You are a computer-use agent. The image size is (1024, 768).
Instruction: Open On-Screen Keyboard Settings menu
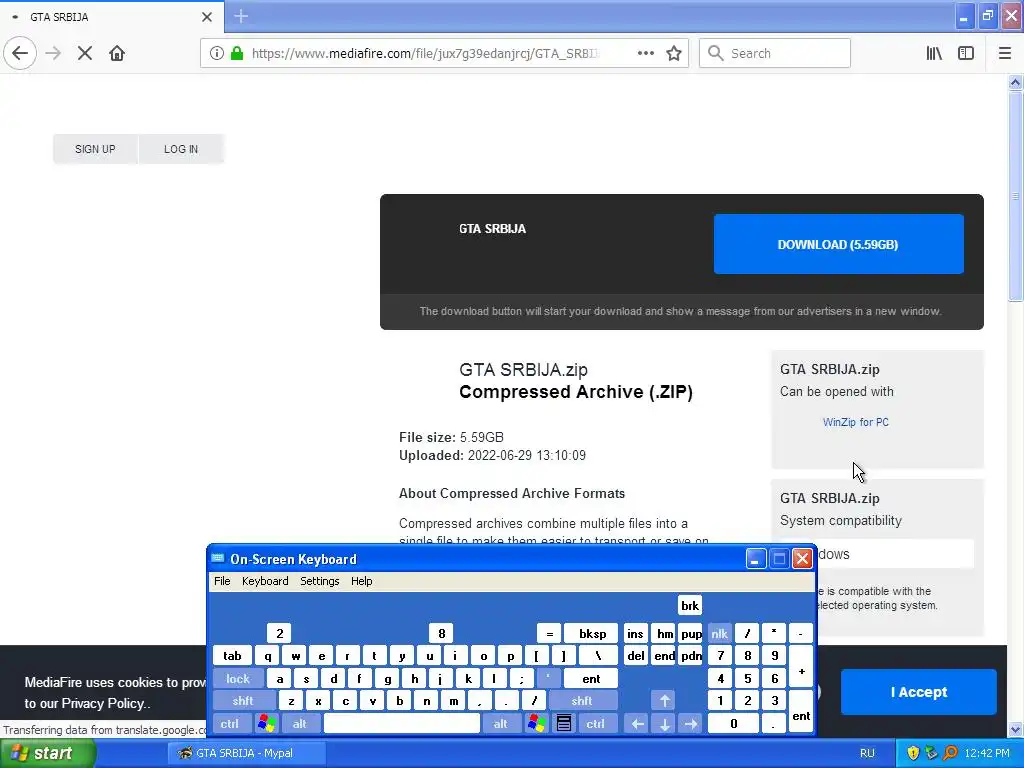pos(319,581)
